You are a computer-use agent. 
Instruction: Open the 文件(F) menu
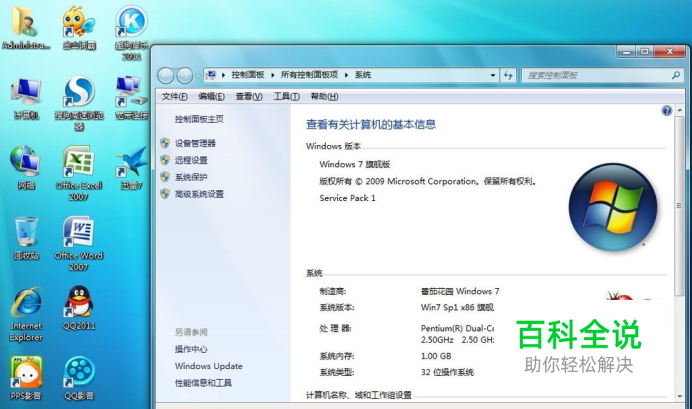point(175,97)
